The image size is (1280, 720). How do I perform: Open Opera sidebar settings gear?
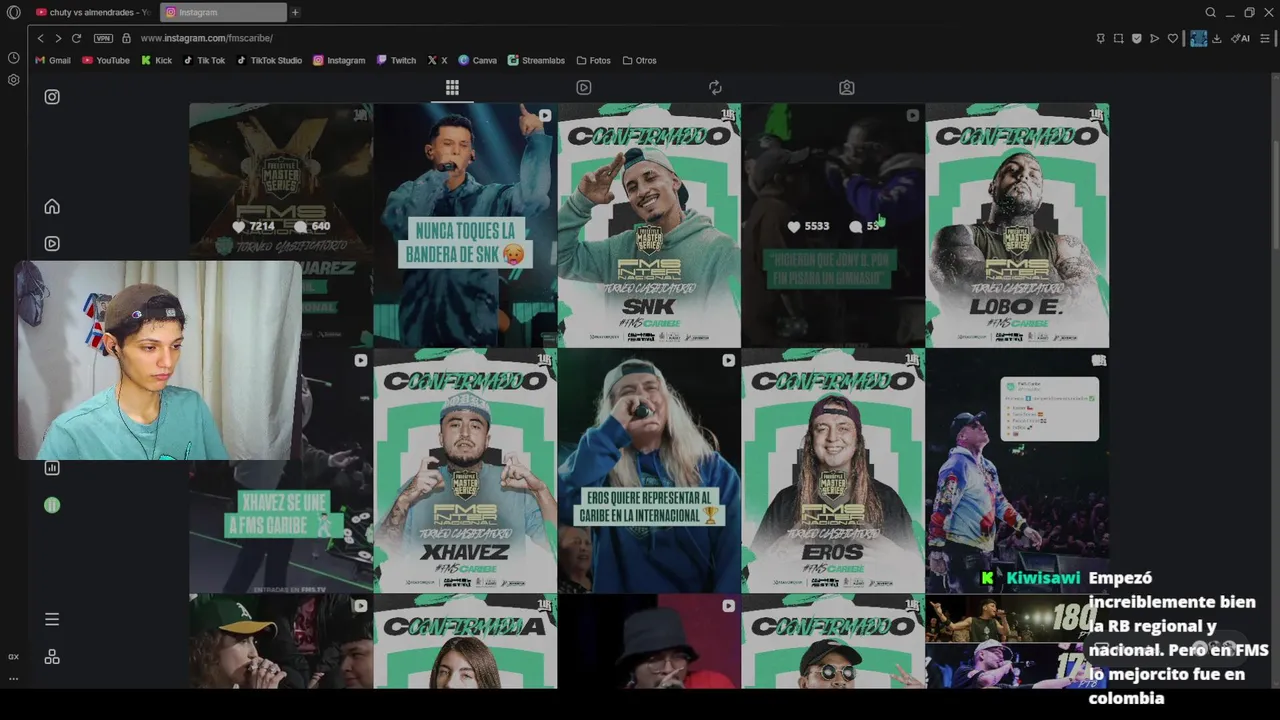coord(13,80)
